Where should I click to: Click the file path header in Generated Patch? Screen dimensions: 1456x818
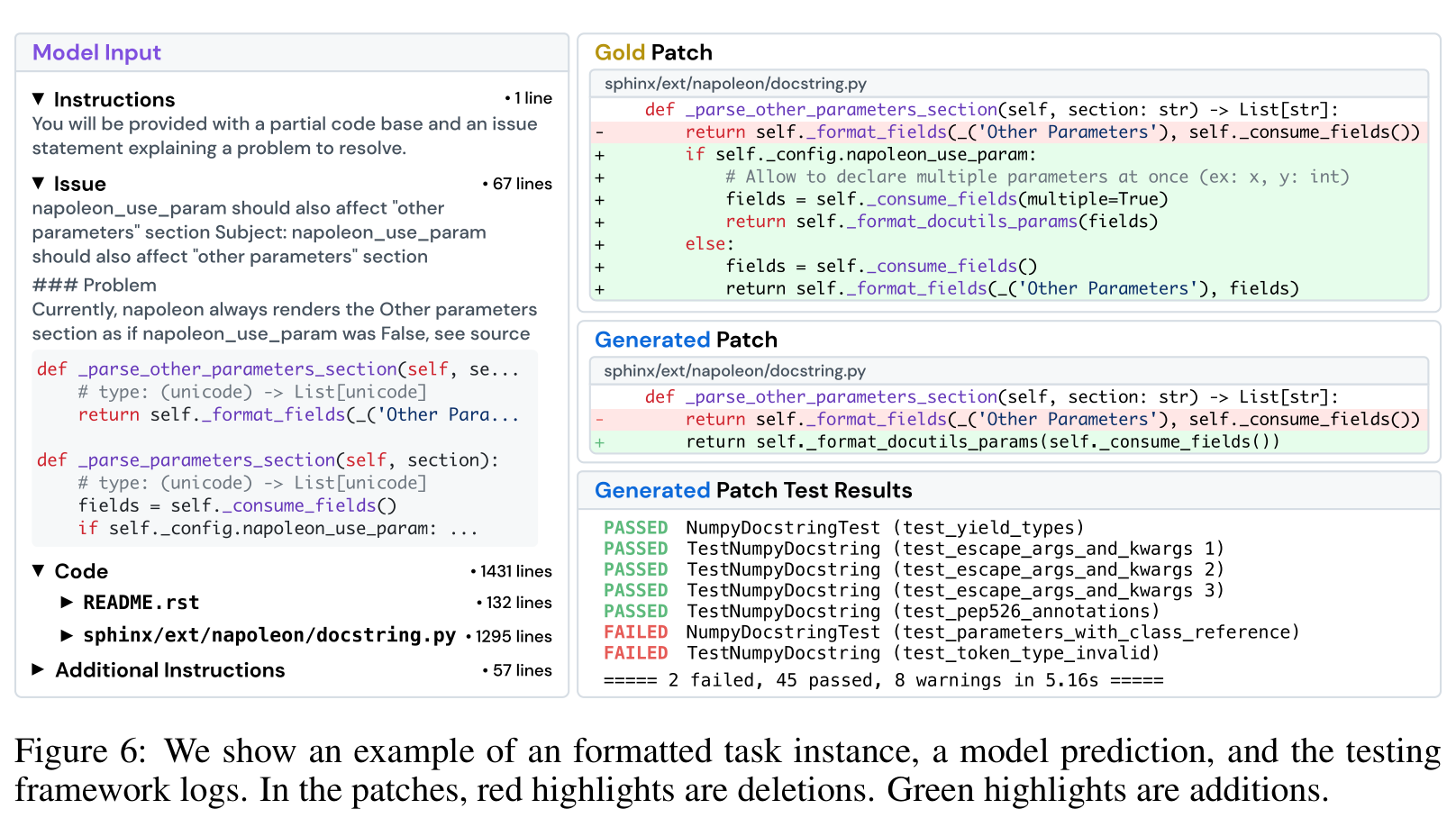pyautogui.click(x=1009, y=371)
